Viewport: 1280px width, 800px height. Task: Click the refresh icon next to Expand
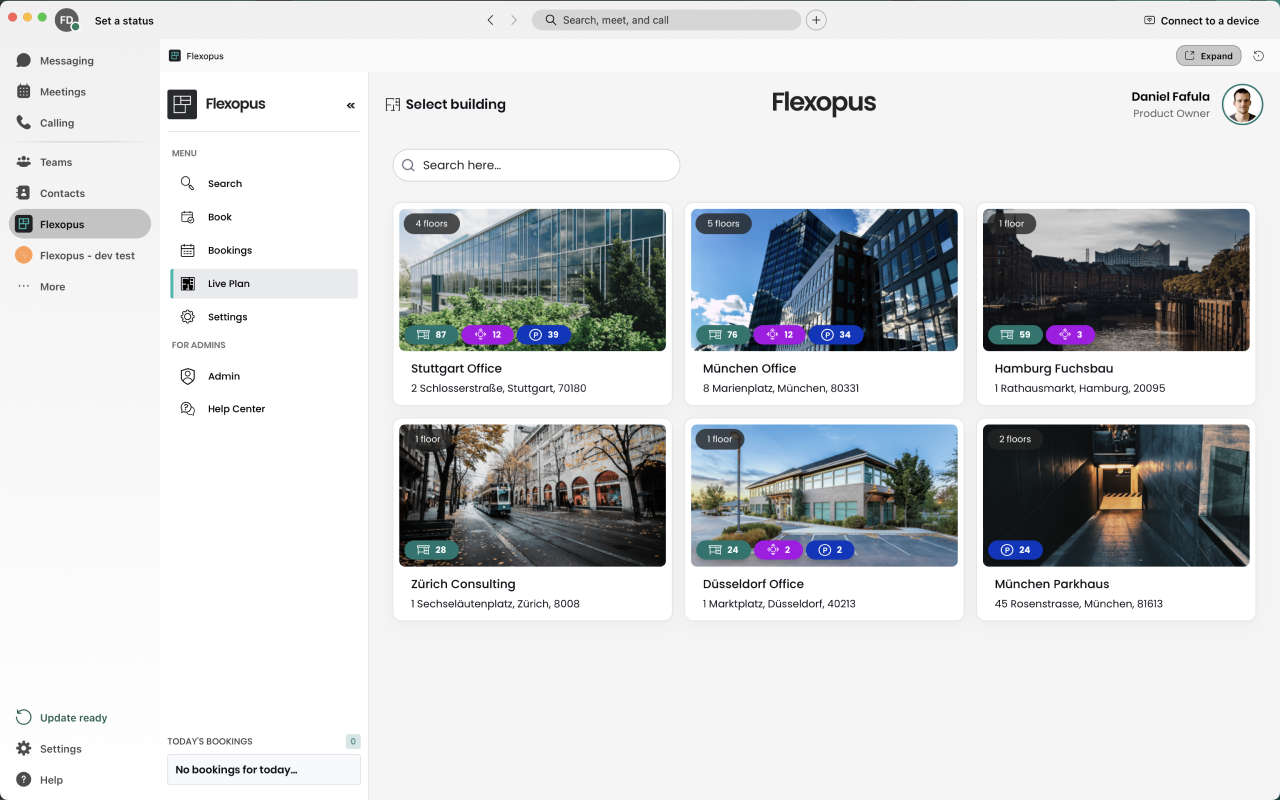click(x=1258, y=56)
